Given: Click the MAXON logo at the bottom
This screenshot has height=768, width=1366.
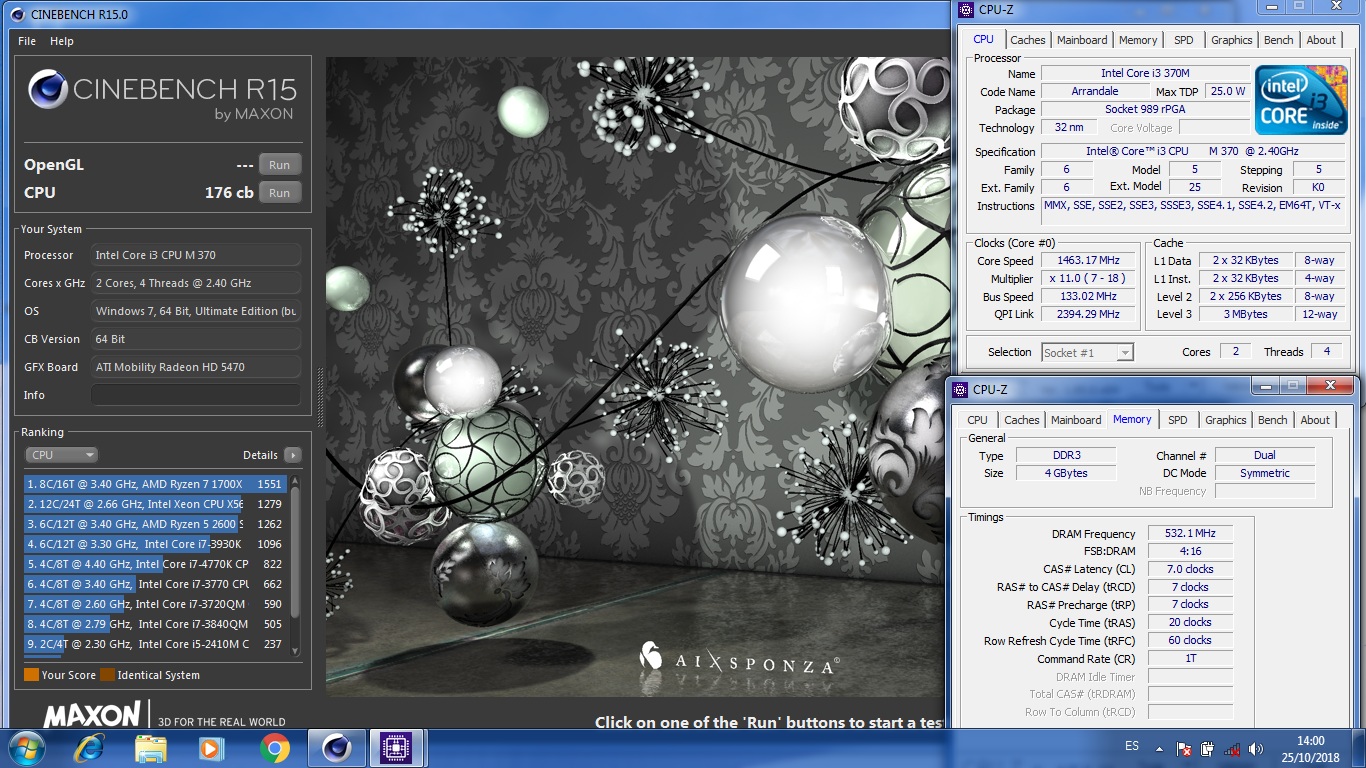Looking at the screenshot, I should coord(92,714).
